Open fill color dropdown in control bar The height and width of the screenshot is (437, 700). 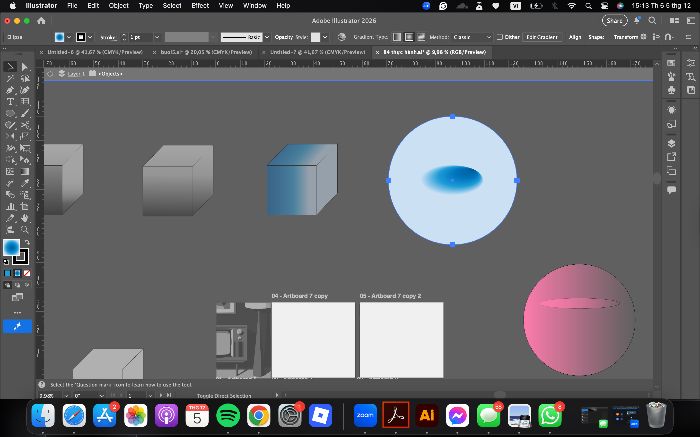pyautogui.click(x=69, y=37)
